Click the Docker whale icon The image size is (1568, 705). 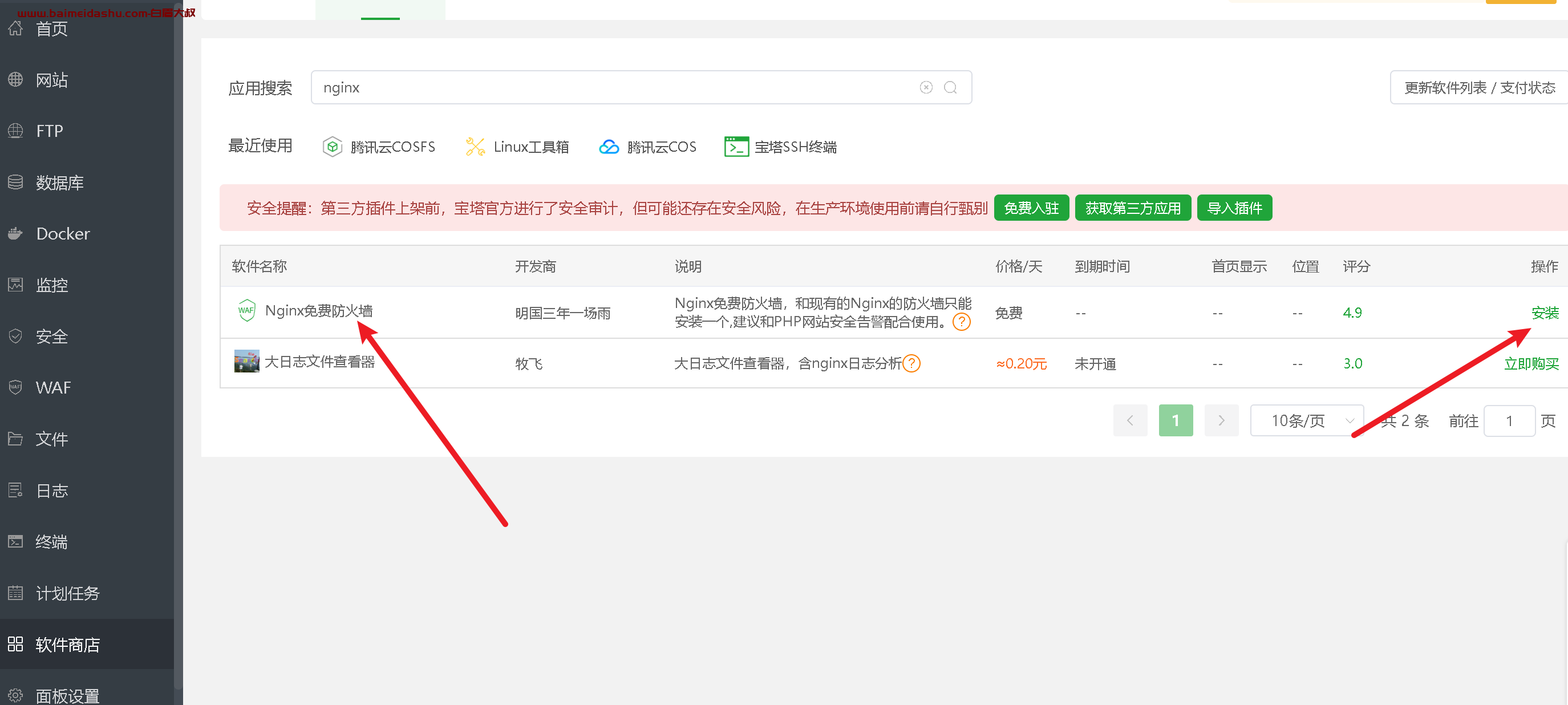(15, 233)
